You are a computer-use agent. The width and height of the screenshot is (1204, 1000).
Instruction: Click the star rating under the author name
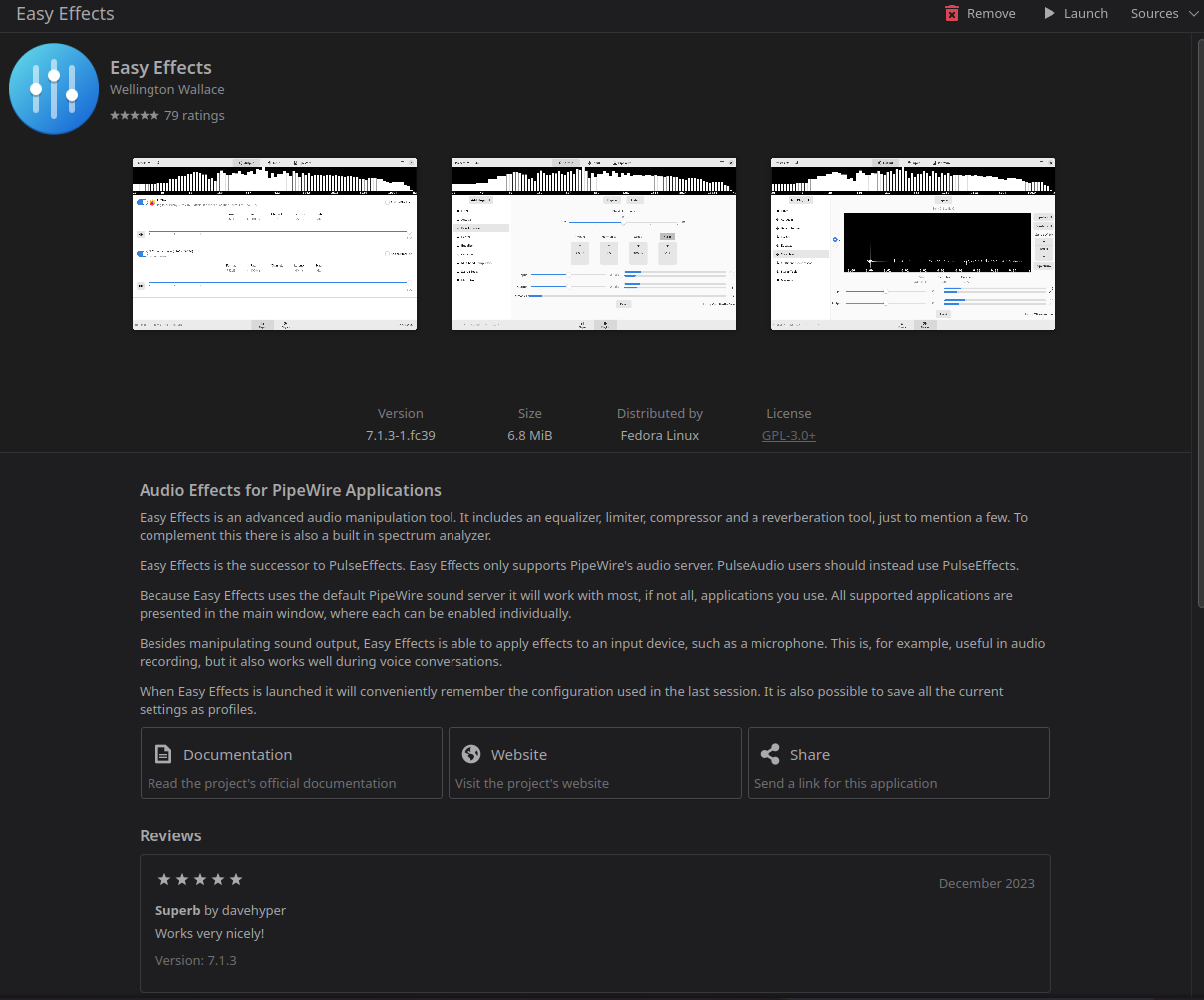click(134, 115)
